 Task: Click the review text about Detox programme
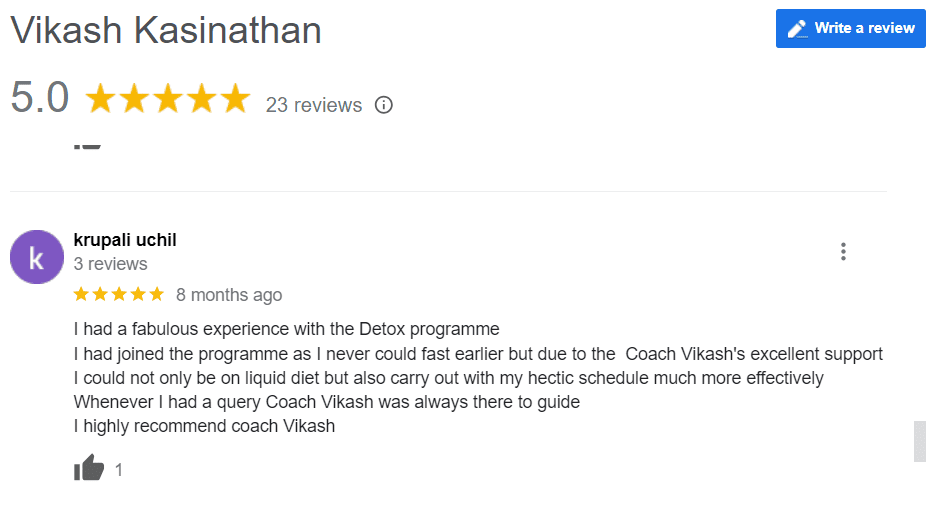[x=477, y=377]
